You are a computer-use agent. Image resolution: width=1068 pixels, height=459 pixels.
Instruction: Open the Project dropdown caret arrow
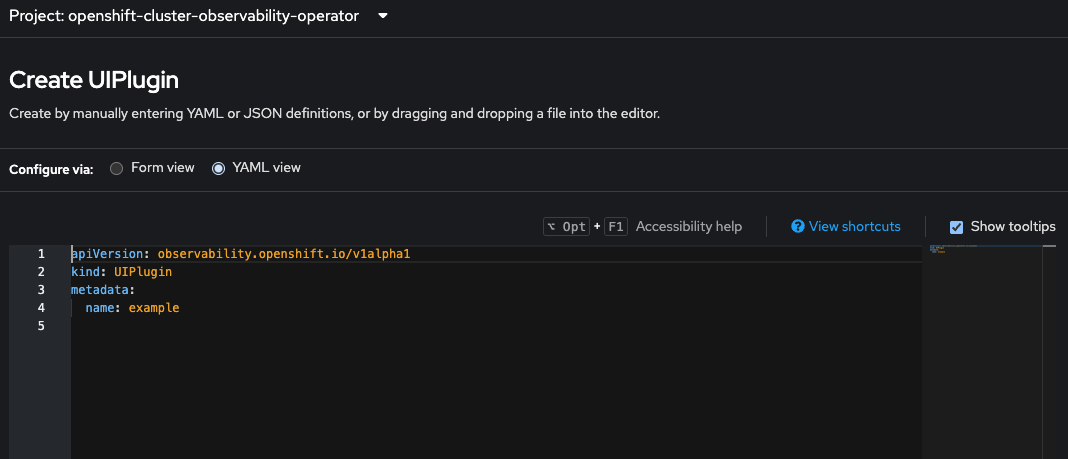[x=383, y=16]
